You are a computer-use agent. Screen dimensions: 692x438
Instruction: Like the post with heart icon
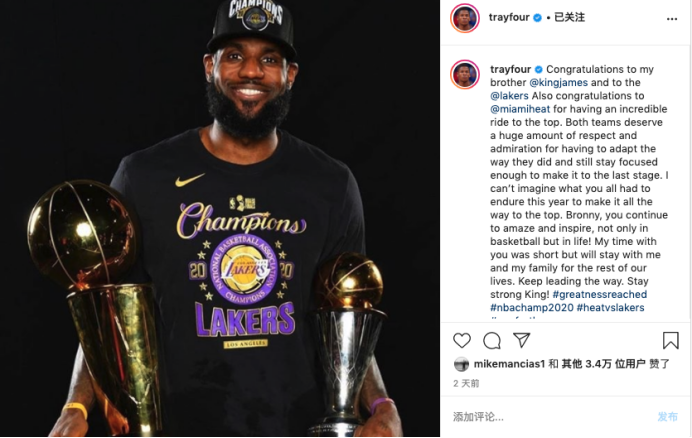(462, 340)
